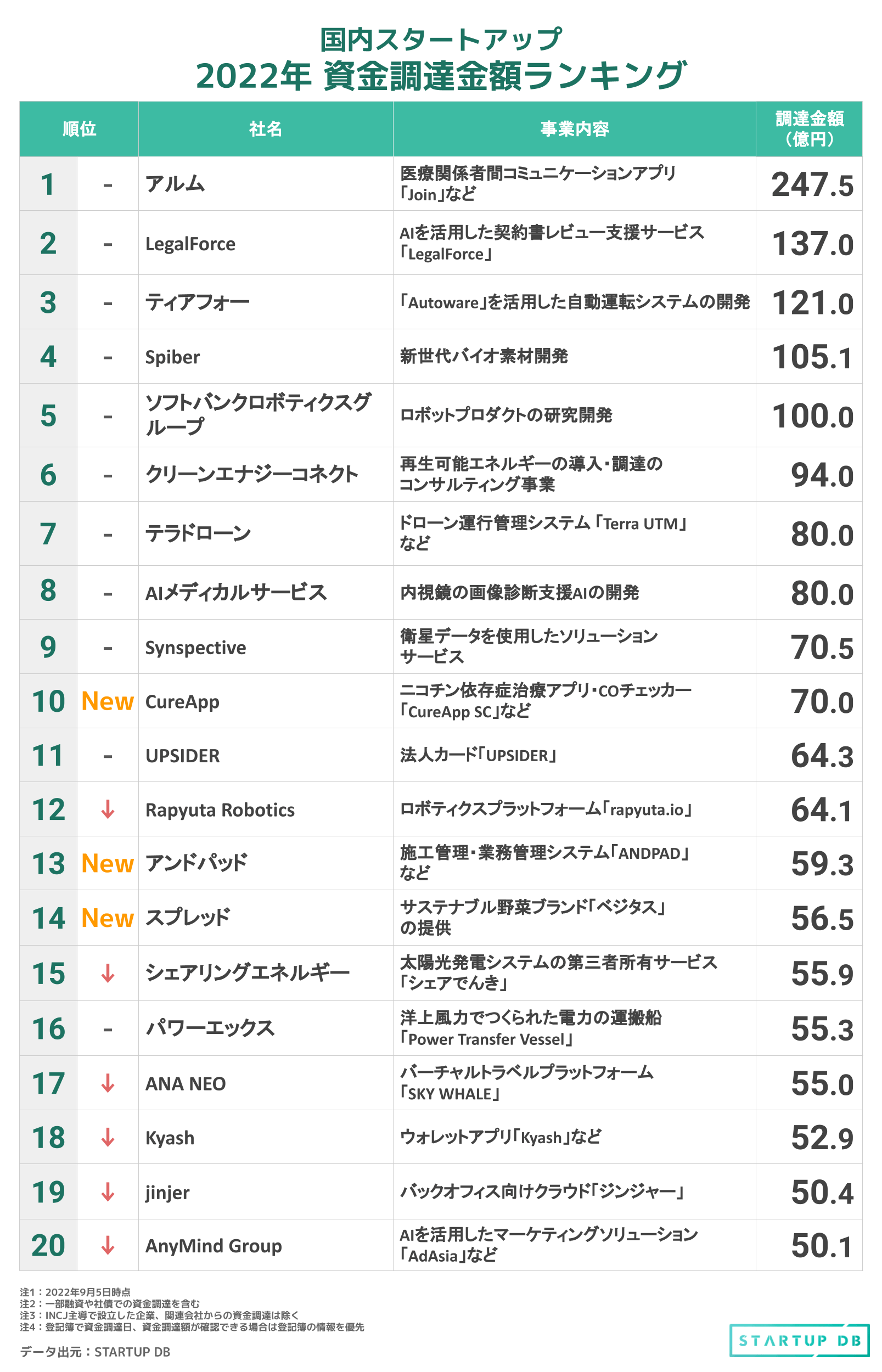Click the New badge beside スプレッド
The image size is (882, 1372).
click(108, 918)
